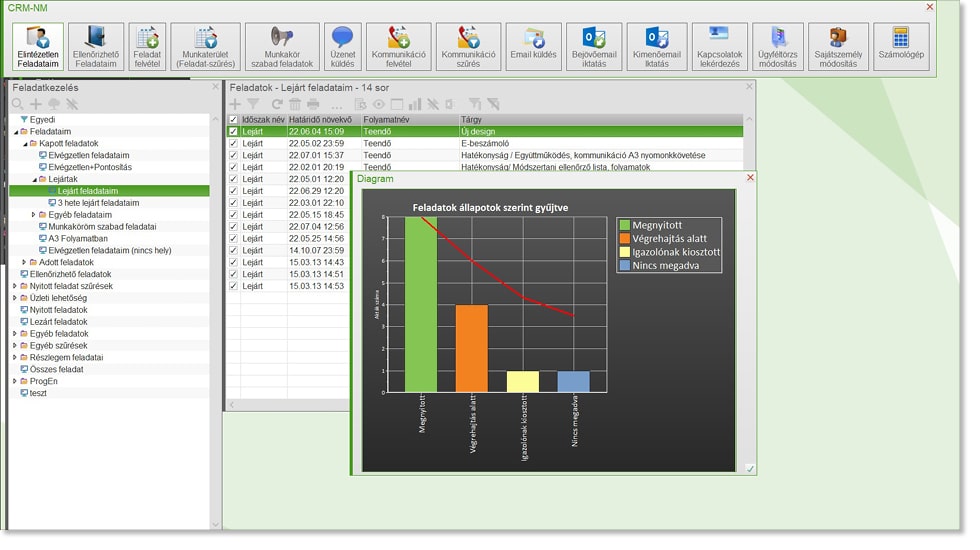Screen dimensions: 980x550
Task: Close the Feladatkezelés panel
Action: tap(216, 87)
